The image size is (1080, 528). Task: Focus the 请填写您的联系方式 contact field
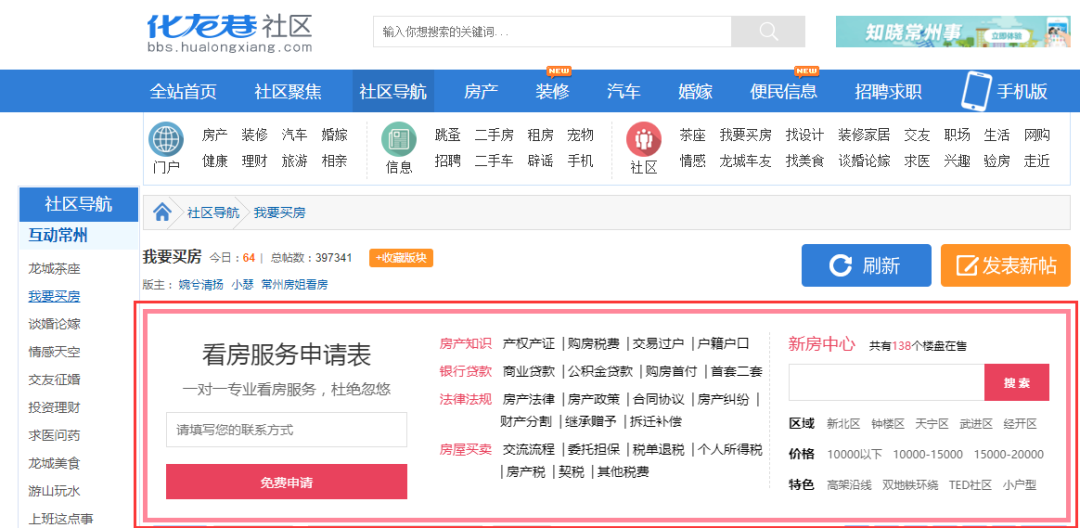coord(287,430)
